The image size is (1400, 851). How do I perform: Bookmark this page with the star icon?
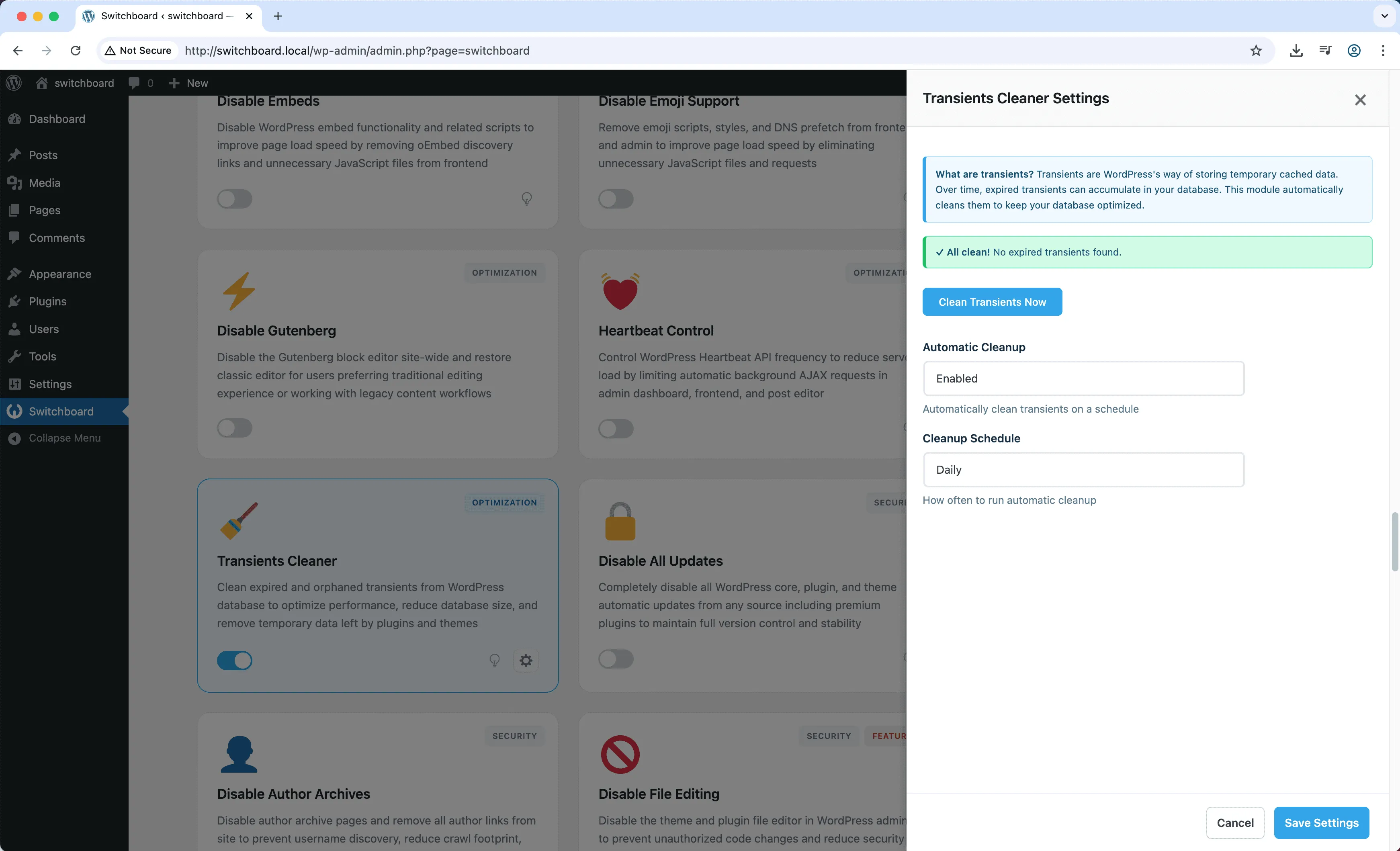pyautogui.click(x=1256, y=51)
